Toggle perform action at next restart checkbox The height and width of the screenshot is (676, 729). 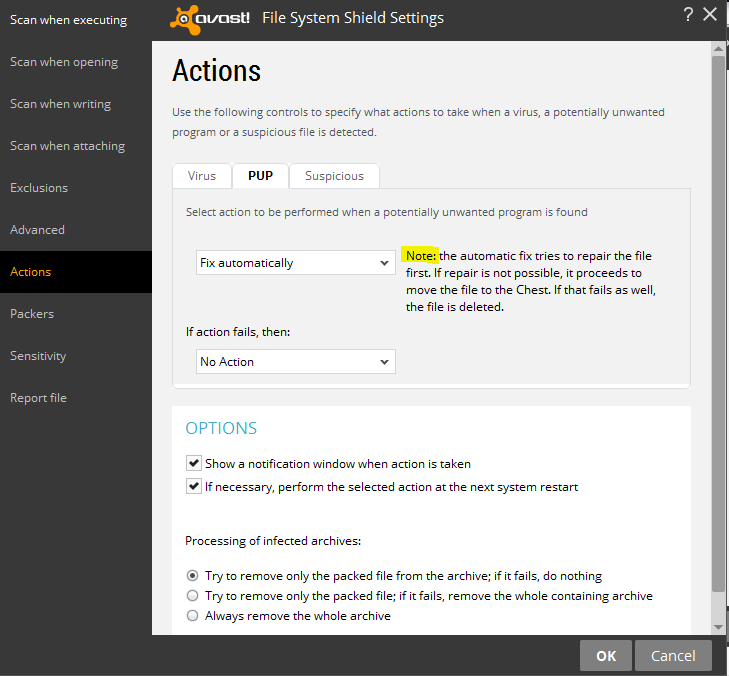[x=193, y=487]
